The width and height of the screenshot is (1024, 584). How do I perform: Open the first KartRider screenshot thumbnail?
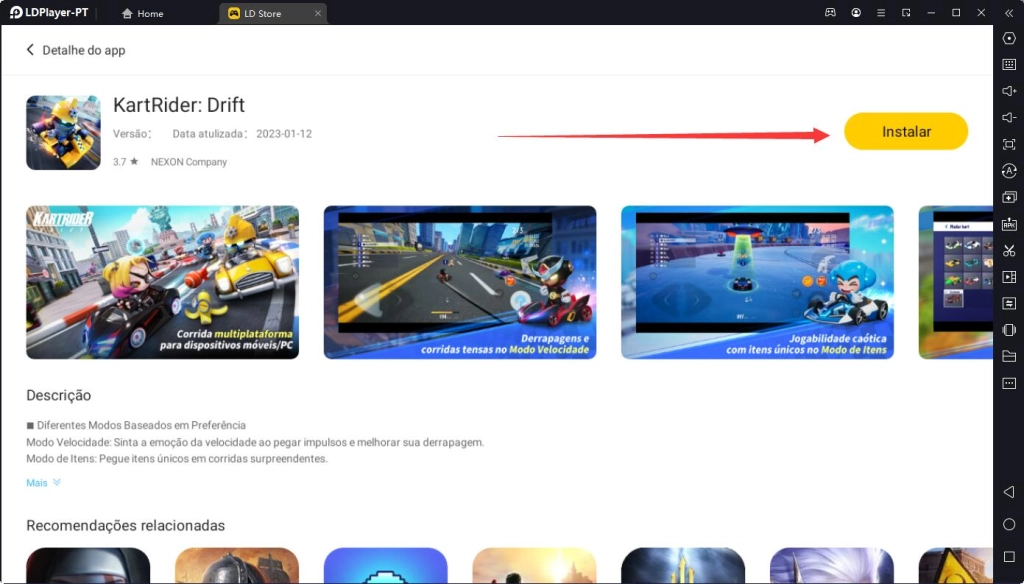coord(162,282)
